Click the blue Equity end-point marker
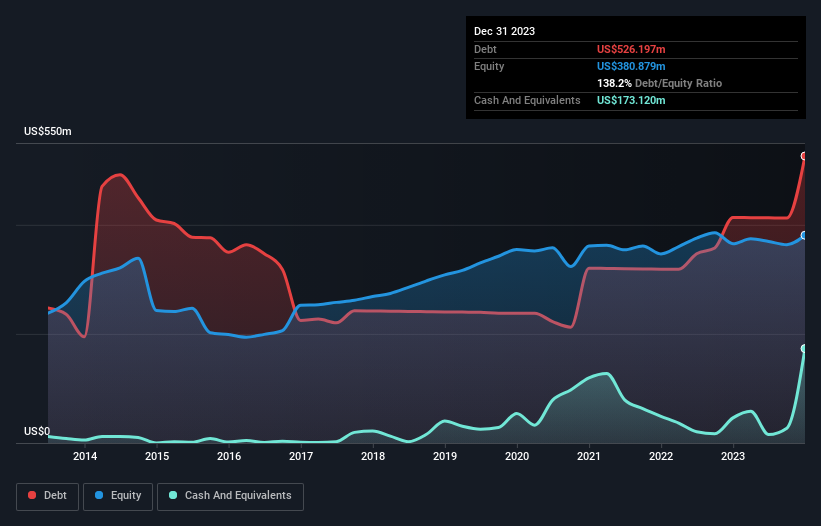The height and width of the screenshot is (526, 821). 804,236
